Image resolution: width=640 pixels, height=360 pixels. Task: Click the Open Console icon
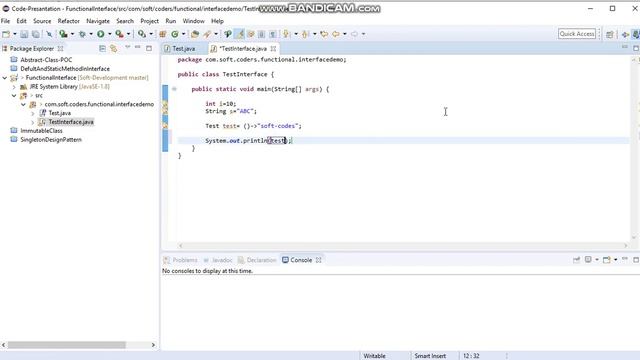pos(607,260)
